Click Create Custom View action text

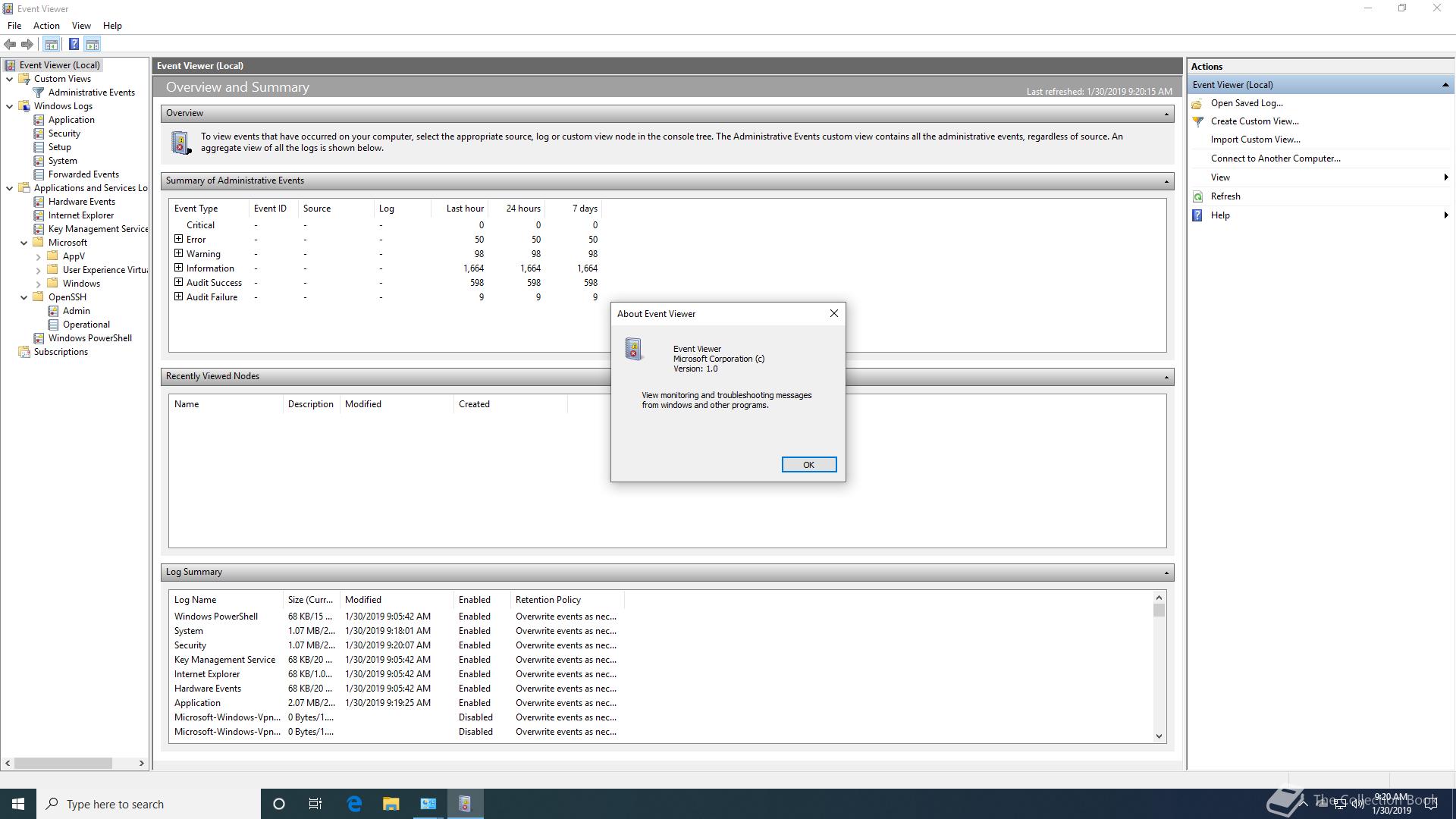(x=1254, y=121)
